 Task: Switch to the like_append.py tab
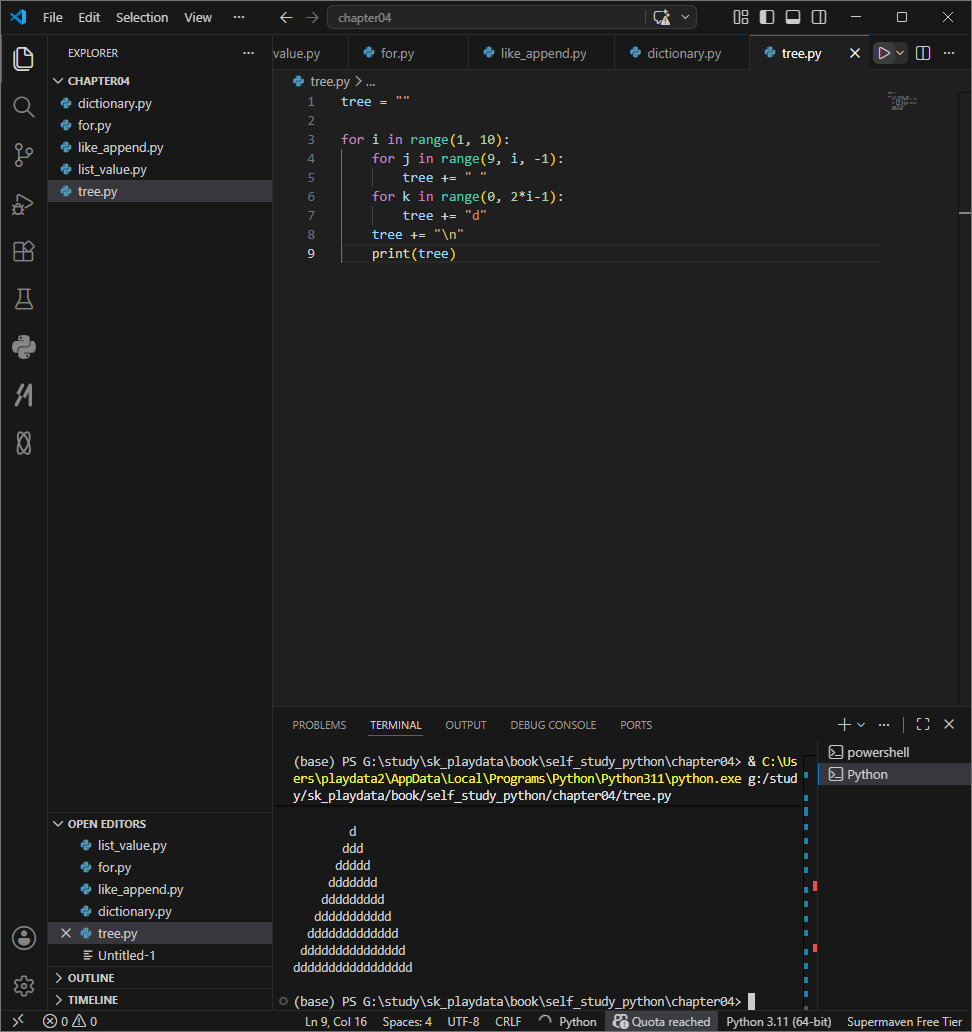pyautogui.click(x=543, y=53)
